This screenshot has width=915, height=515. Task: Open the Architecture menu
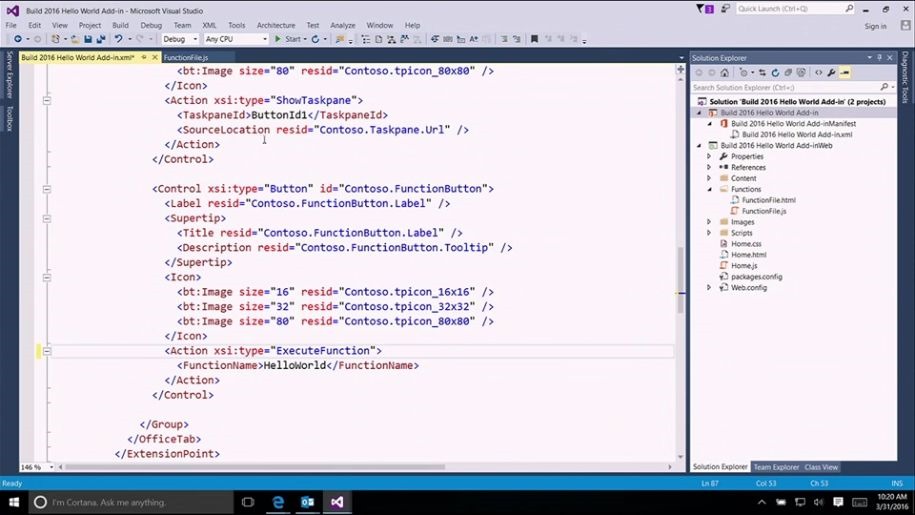[x=276, y=25]
